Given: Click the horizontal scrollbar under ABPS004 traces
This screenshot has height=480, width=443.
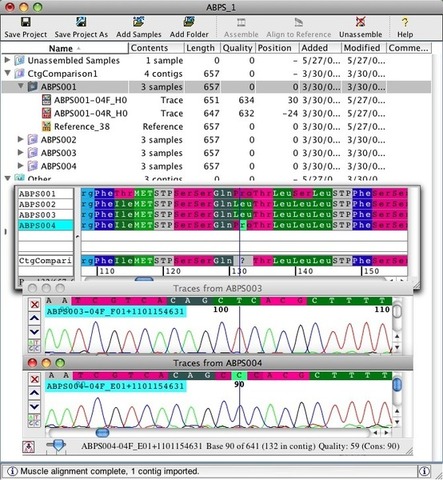Looking at the screenshot, I should (209, 433).
